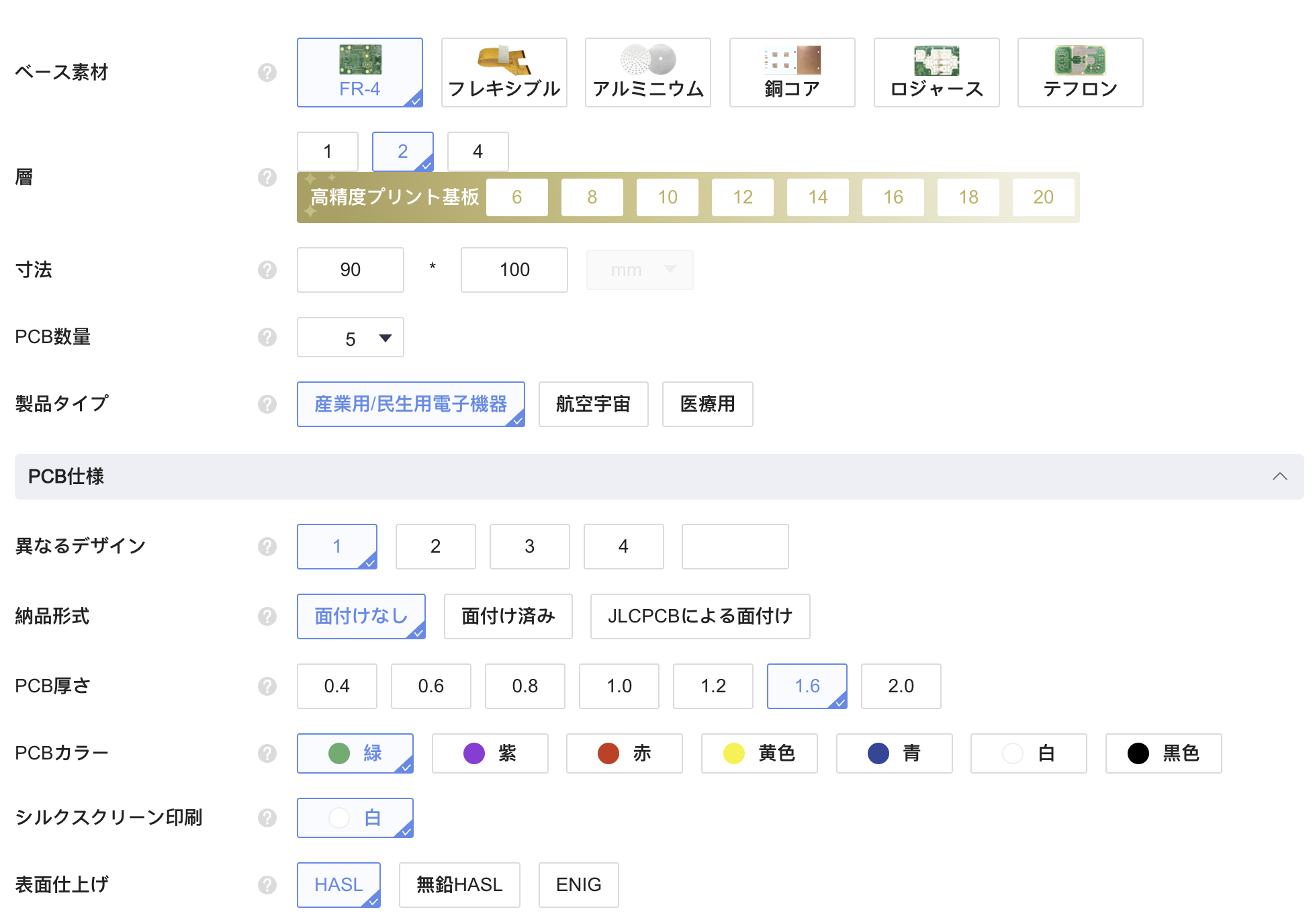Choose 6 layers high-precision option
Viewport: 1315px width, 924px height.
(517, 197)
